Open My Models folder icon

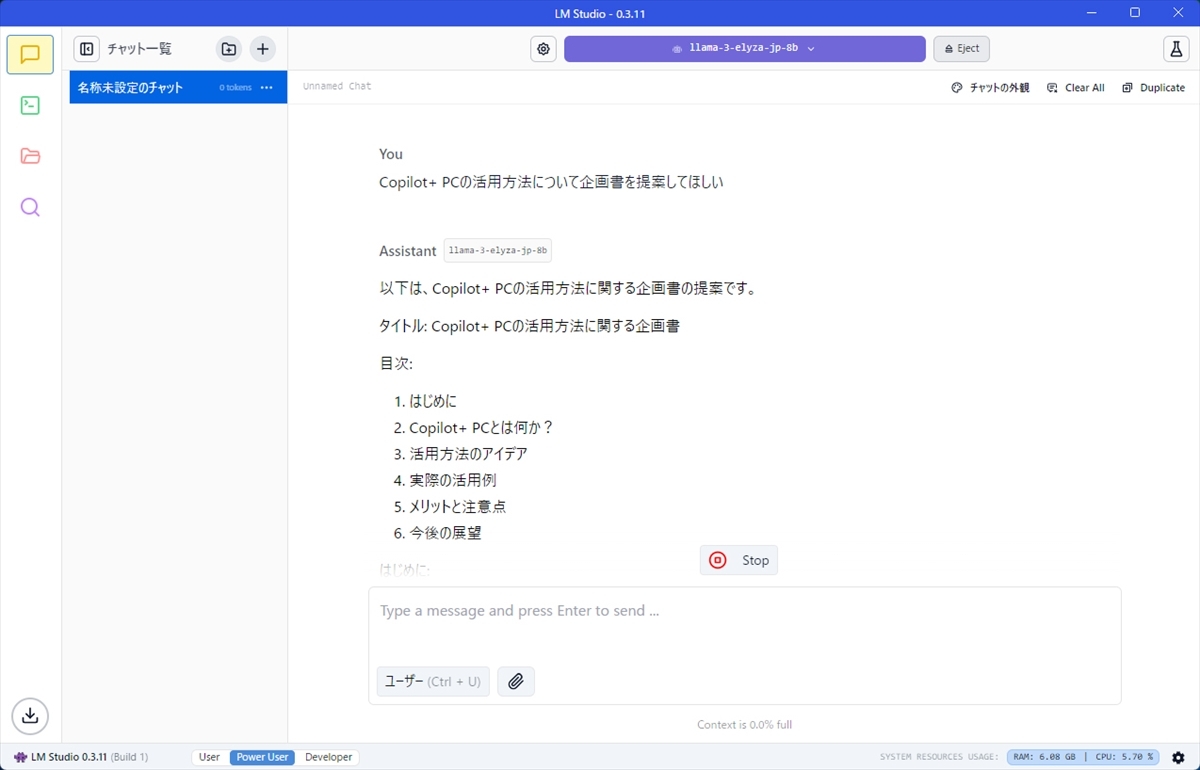coord(30,156)
